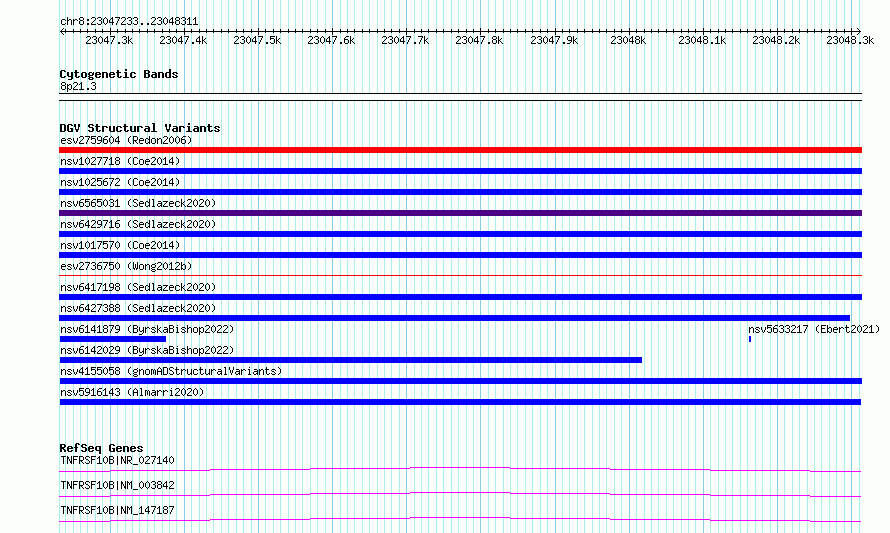Click the 23048.1k ruler tick label
The width and height of the screenshot is (890, 533).
pyautogui.click(x=702, y=40)
